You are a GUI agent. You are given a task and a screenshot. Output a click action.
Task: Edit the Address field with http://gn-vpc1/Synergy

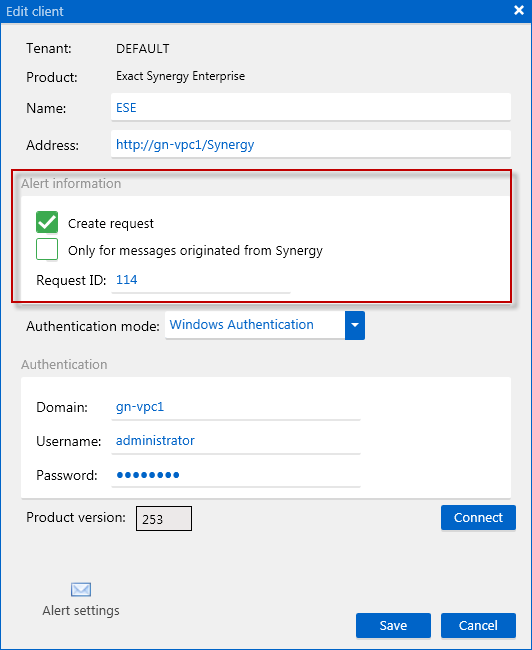point(311,144)
